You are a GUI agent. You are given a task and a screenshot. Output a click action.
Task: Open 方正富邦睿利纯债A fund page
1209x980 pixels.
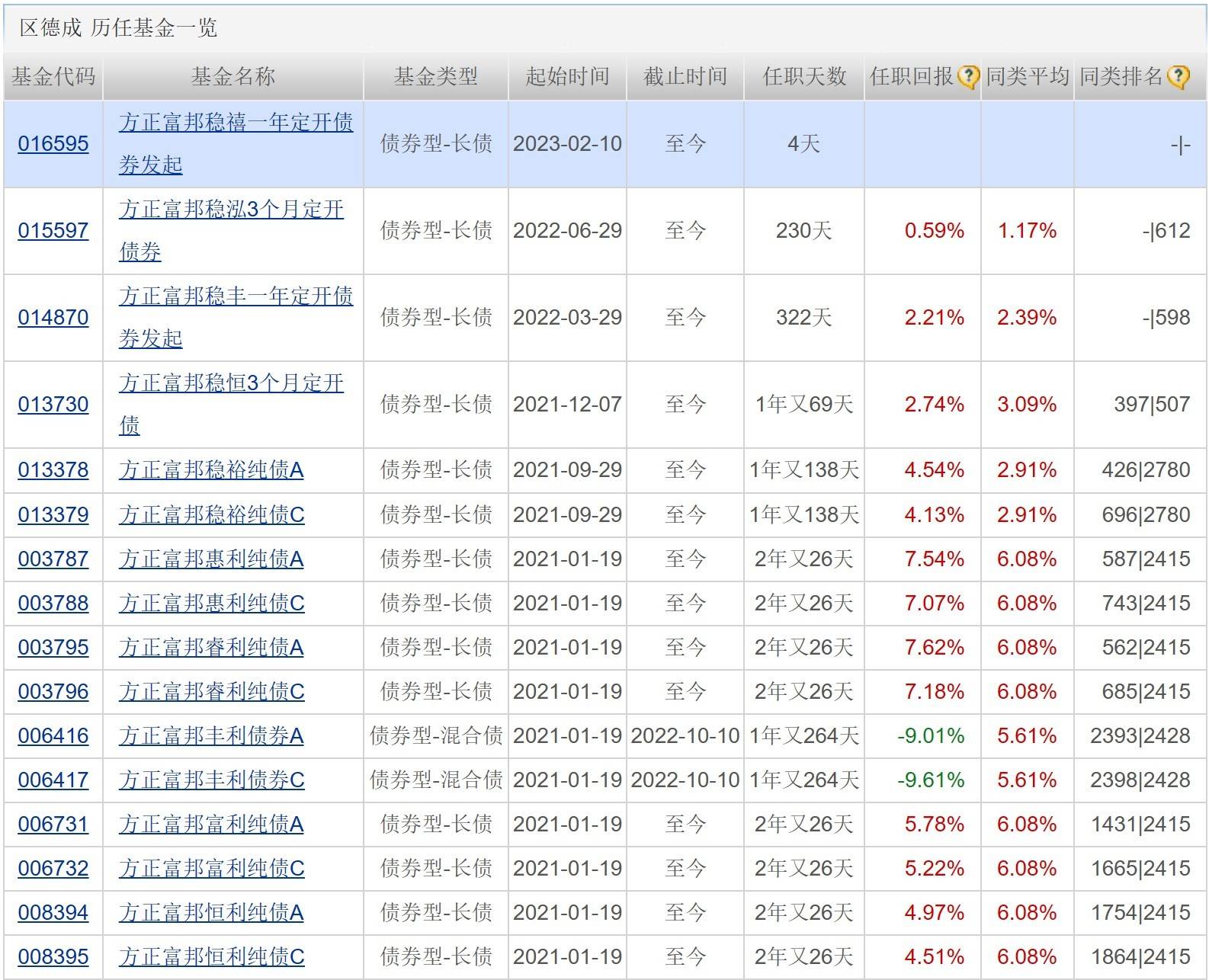click(211, 648)
